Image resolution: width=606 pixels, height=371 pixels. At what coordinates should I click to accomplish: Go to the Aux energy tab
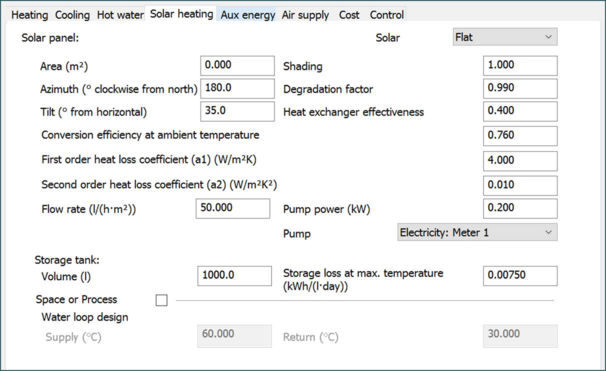pos(248,15)
